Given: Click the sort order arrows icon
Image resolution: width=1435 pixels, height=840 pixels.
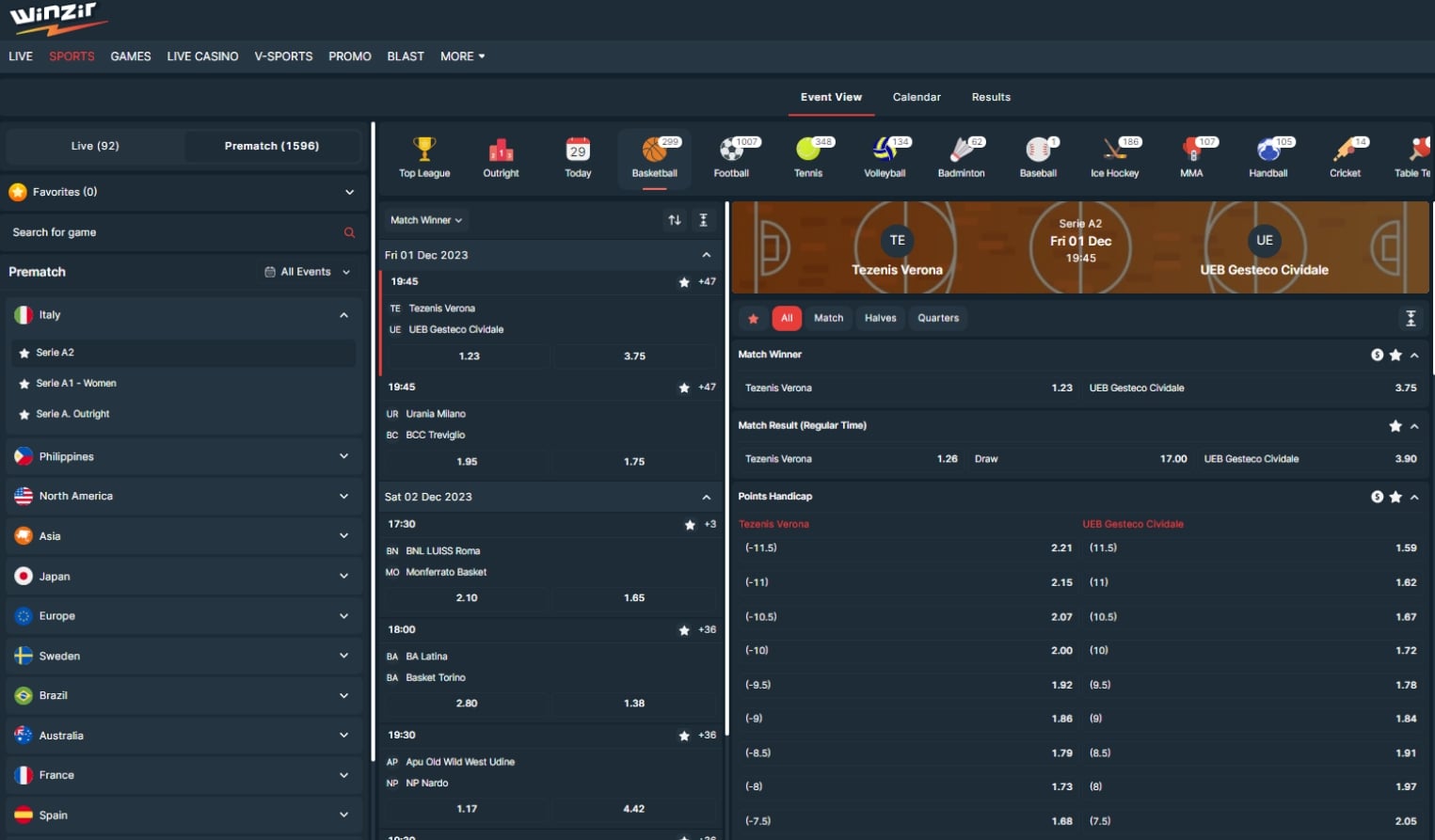Looking at the screenshot, I should tap(675, 220).
